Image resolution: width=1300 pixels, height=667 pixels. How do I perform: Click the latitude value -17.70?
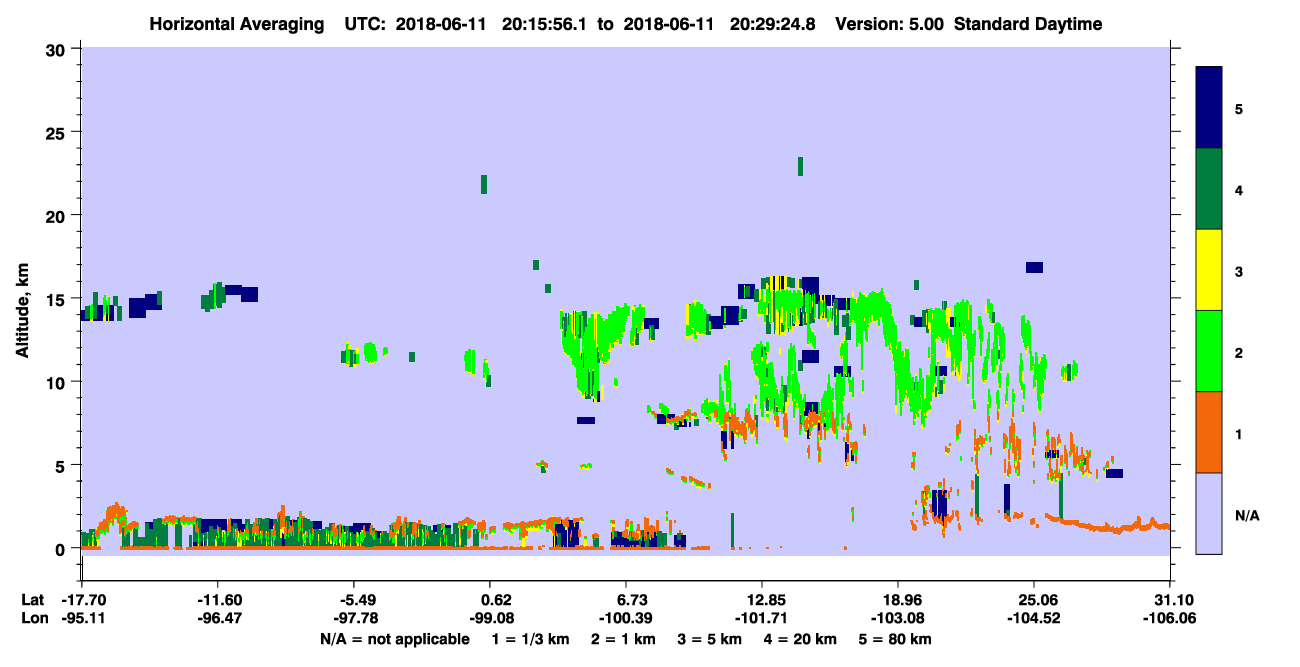point(81,600)
